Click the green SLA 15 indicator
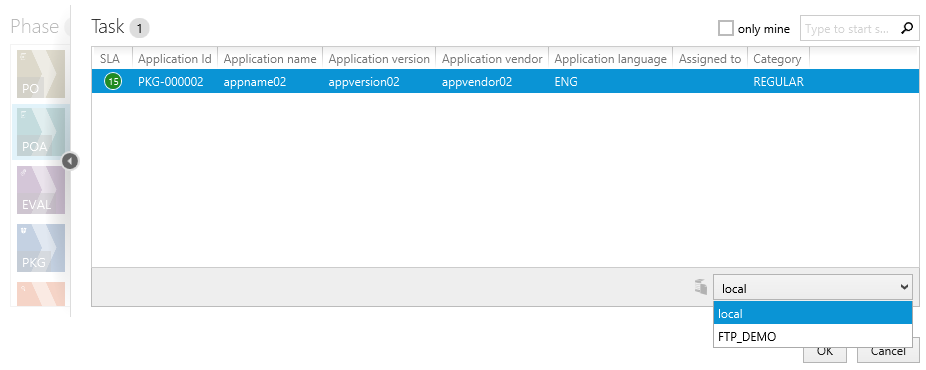This screenshot has width=926, height=370. [113, 81]
